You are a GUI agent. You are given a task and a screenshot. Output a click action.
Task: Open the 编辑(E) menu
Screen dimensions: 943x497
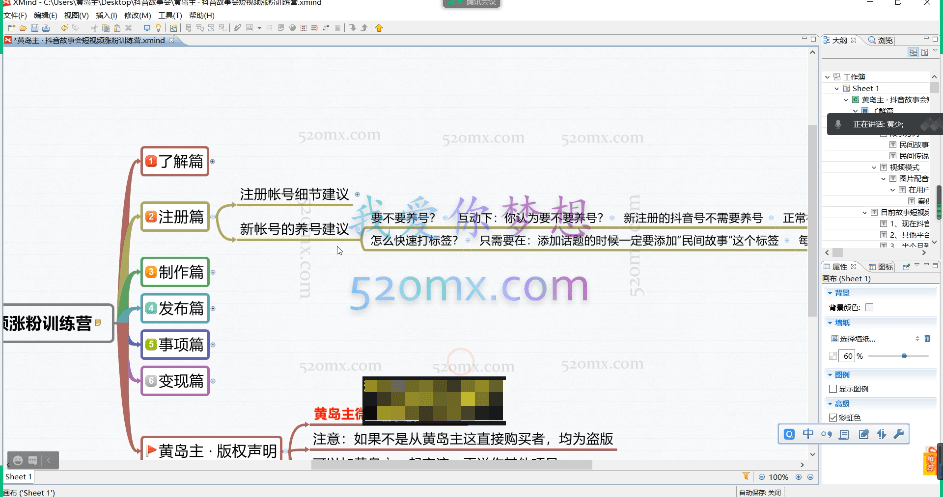tap(45, 15)
